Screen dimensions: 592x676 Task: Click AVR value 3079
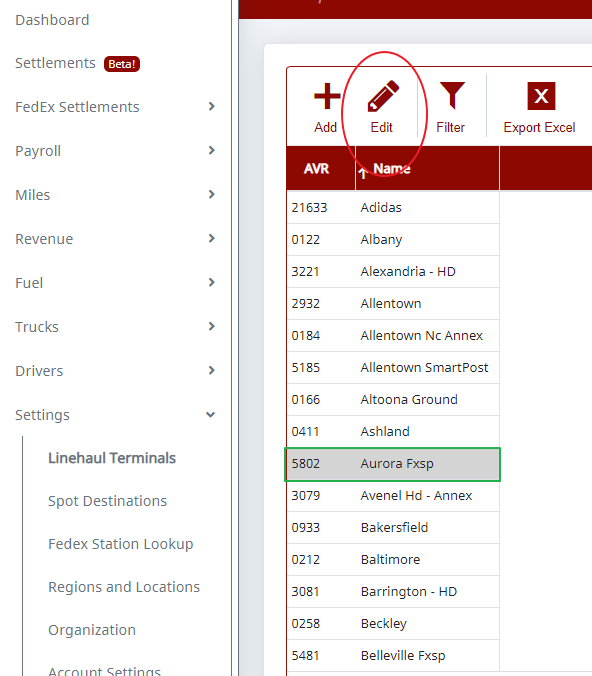click(306, 496)
